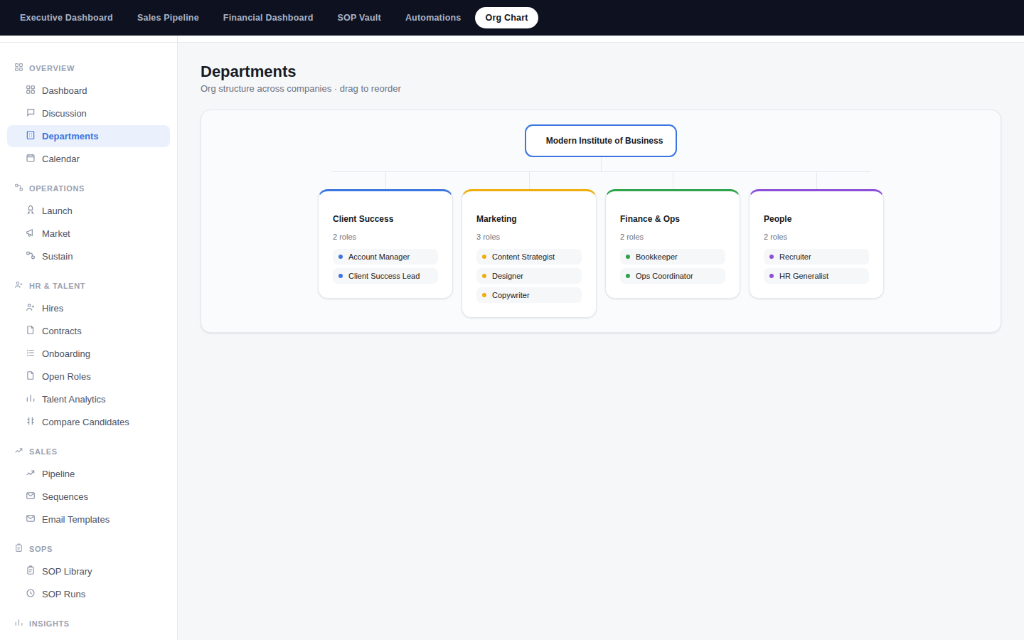Select the Marketing department card title
This screenshot has height=640, width=1024.
(496, 219)
